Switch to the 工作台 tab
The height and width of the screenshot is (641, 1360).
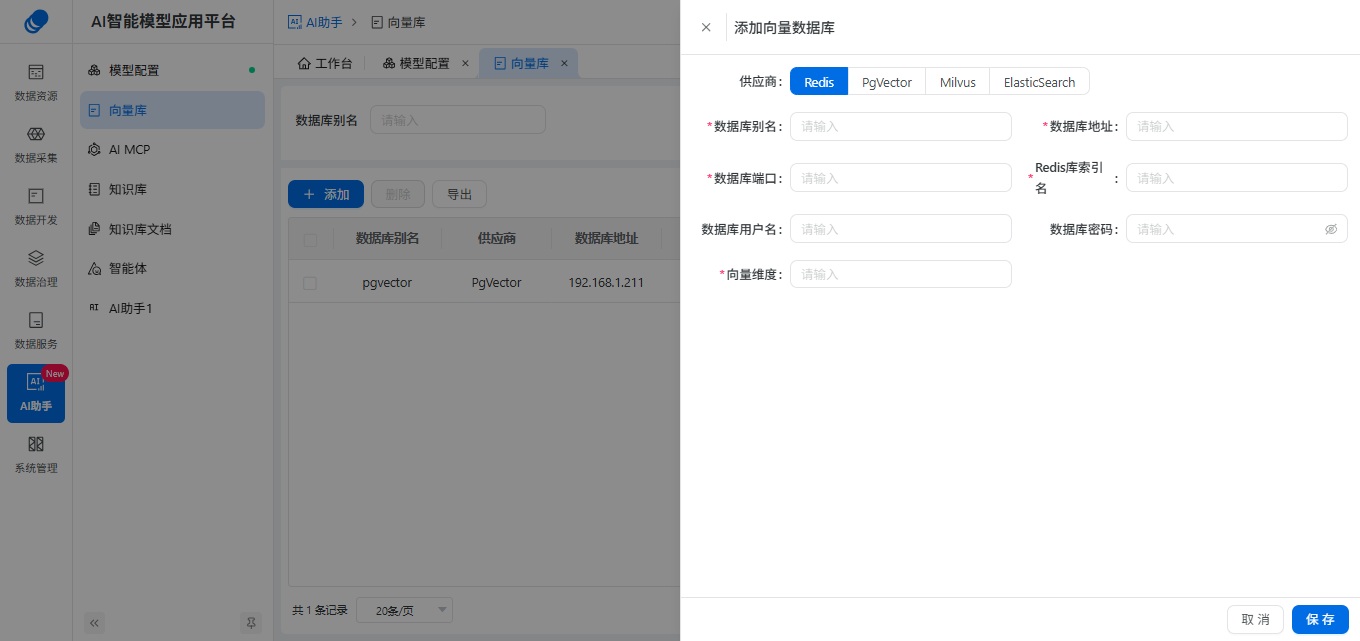(325, 63)
